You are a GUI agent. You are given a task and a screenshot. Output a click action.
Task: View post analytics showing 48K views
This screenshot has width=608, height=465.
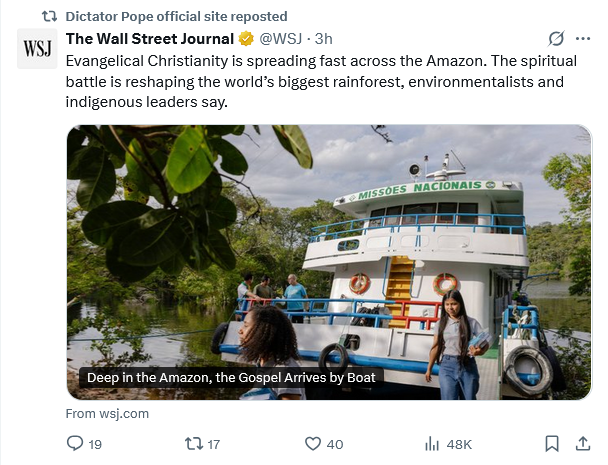pos(448,444)
